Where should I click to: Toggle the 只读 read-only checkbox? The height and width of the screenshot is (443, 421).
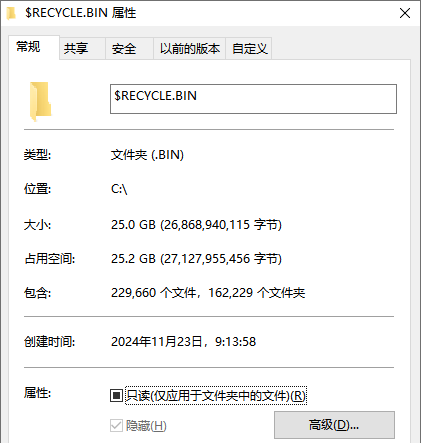click(x=116, y=395)
